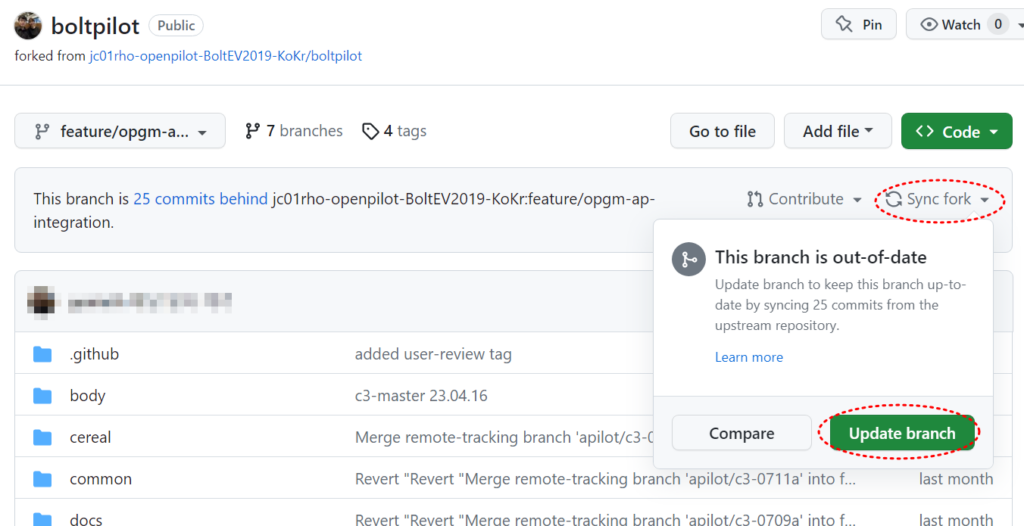This screenshot has width=1024, height=526.
Task: Open the boltpilot repository name link
Action: click(x=95, y=26)
